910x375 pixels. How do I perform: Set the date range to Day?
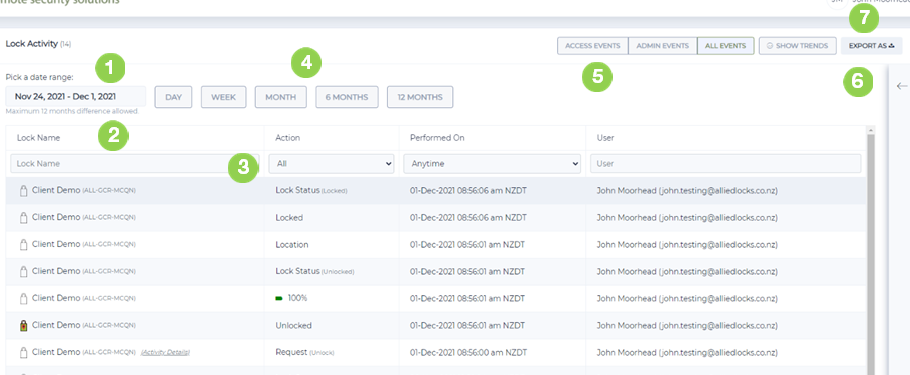pos(174,97)
